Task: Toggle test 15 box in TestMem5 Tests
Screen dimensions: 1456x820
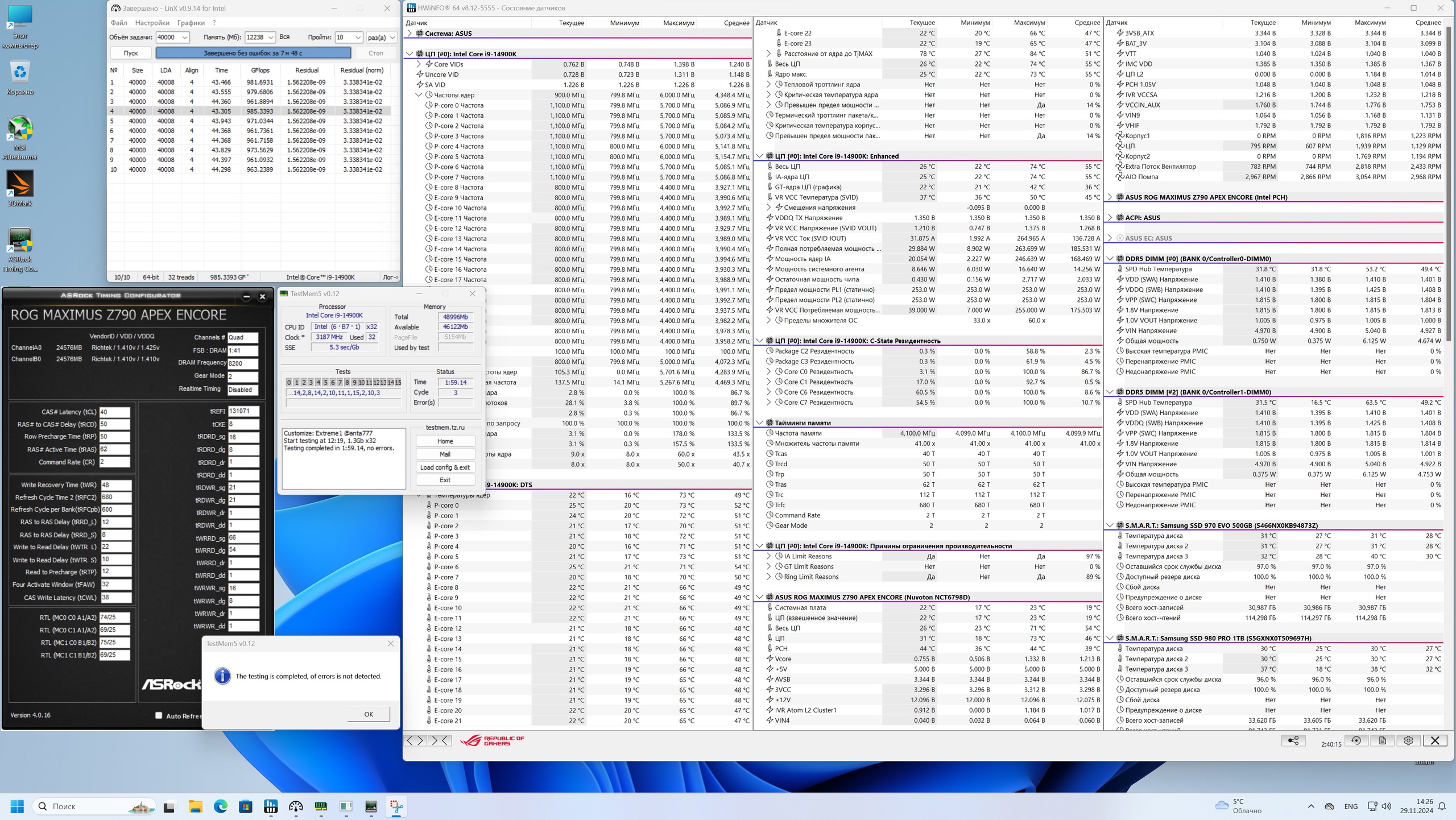Action: pos(398,382)
